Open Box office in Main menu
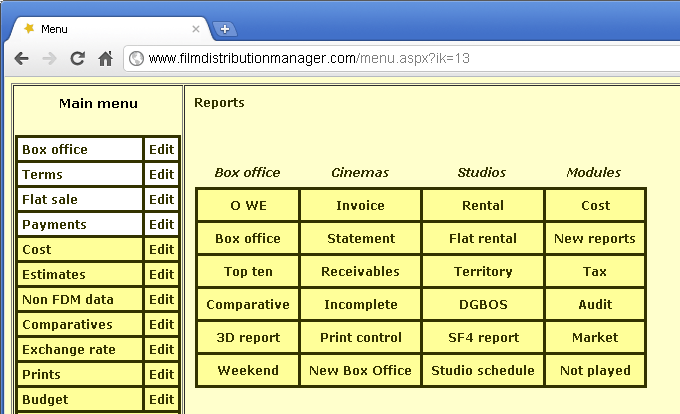Screen dimensions: 680x414 (x=80, y=150)
